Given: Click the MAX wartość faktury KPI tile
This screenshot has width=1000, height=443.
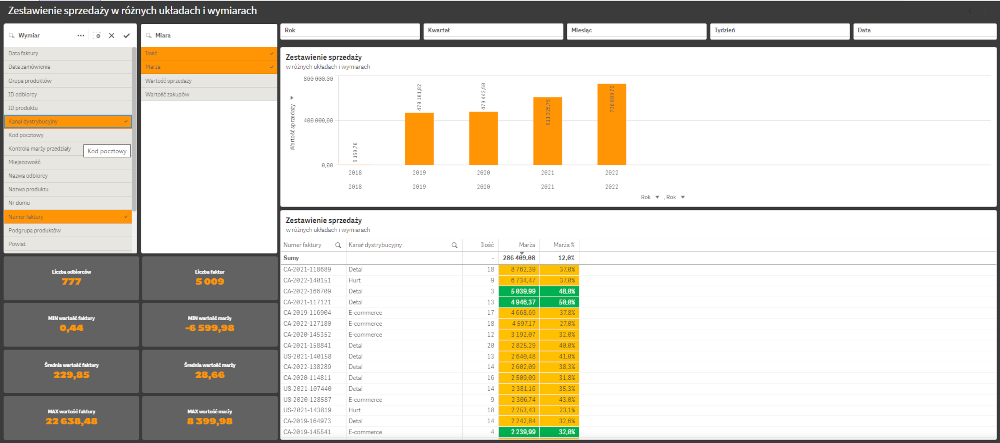Looking at the screenshot, I should 71,417.
